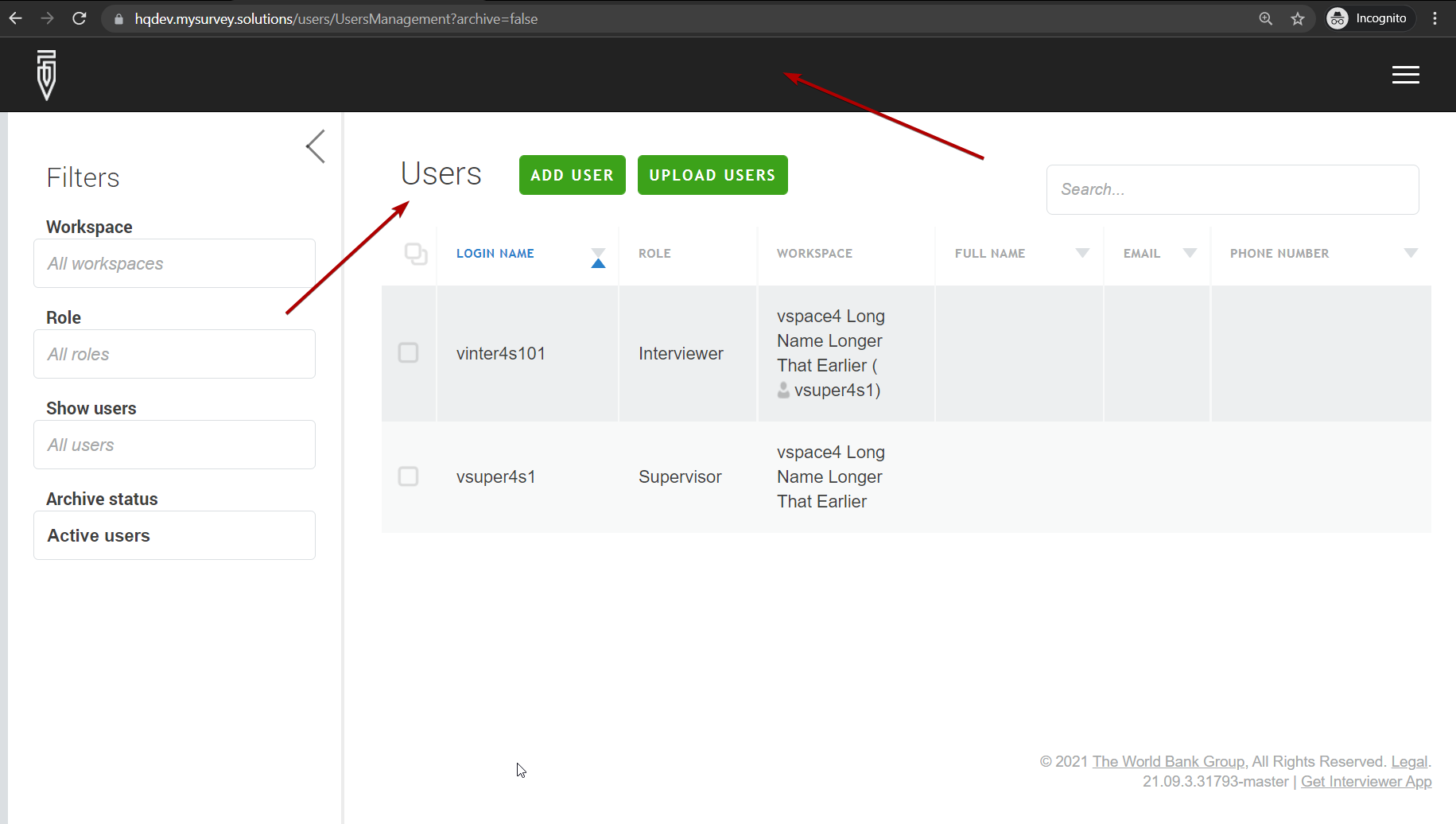Click the Workspace column header
This screenshot has width=1456, height=824.
coord(814,254)
